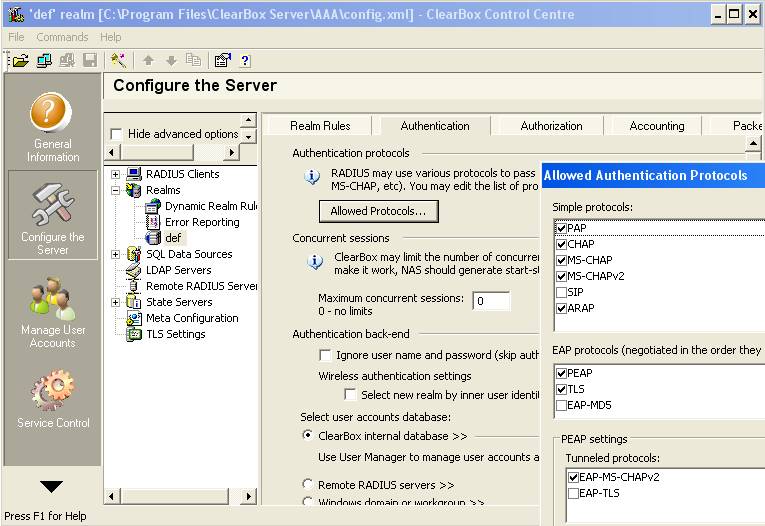Toggle Hide advanced options checkbox

pyautogui.click(x=116, y=134)
